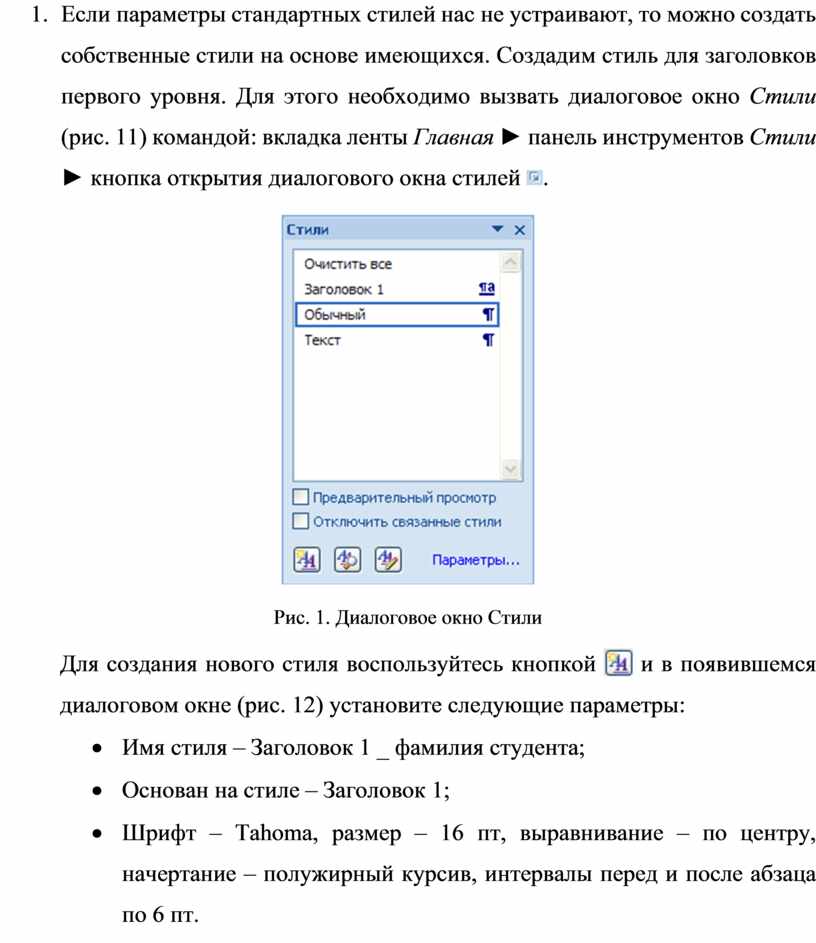
Task: Click the New Style button in Styles pane
Action: coord(307,560)
